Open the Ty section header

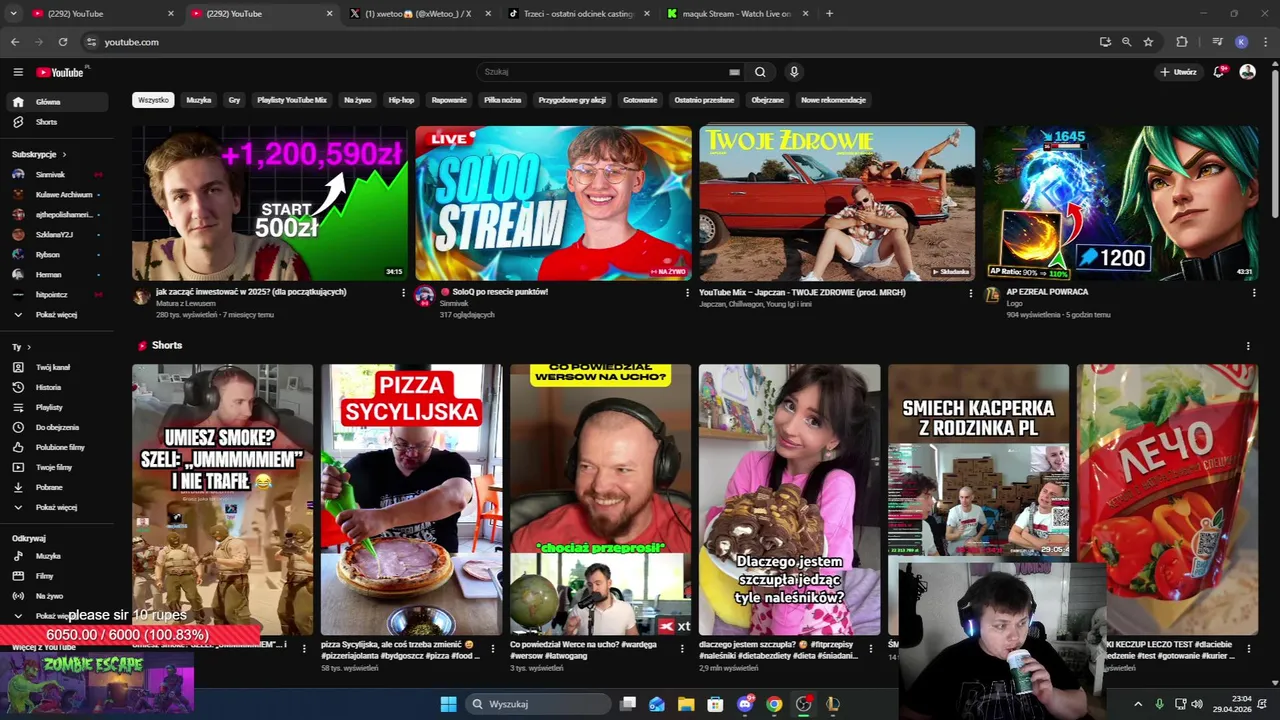[x=21, y=347]
